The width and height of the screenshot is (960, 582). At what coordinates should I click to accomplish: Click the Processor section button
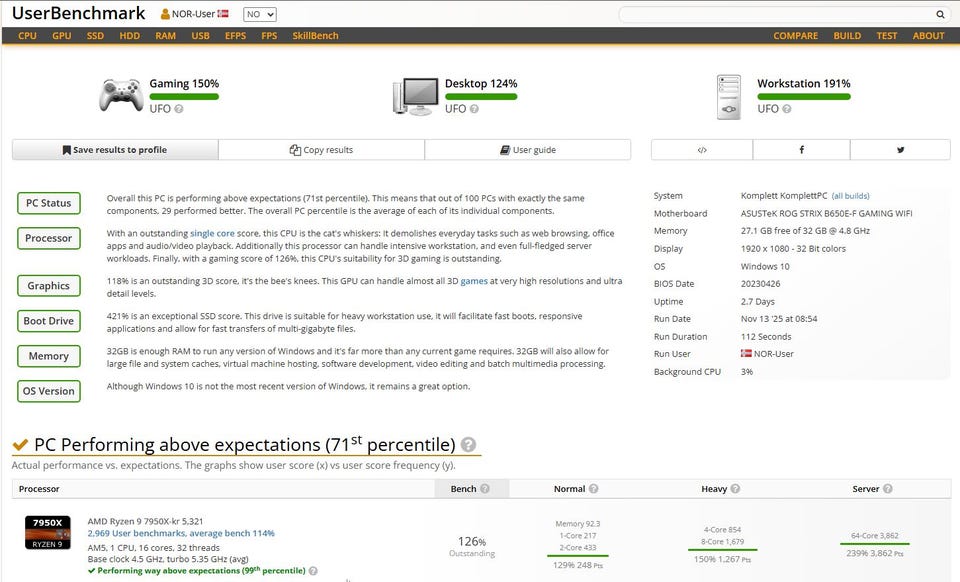48,238
